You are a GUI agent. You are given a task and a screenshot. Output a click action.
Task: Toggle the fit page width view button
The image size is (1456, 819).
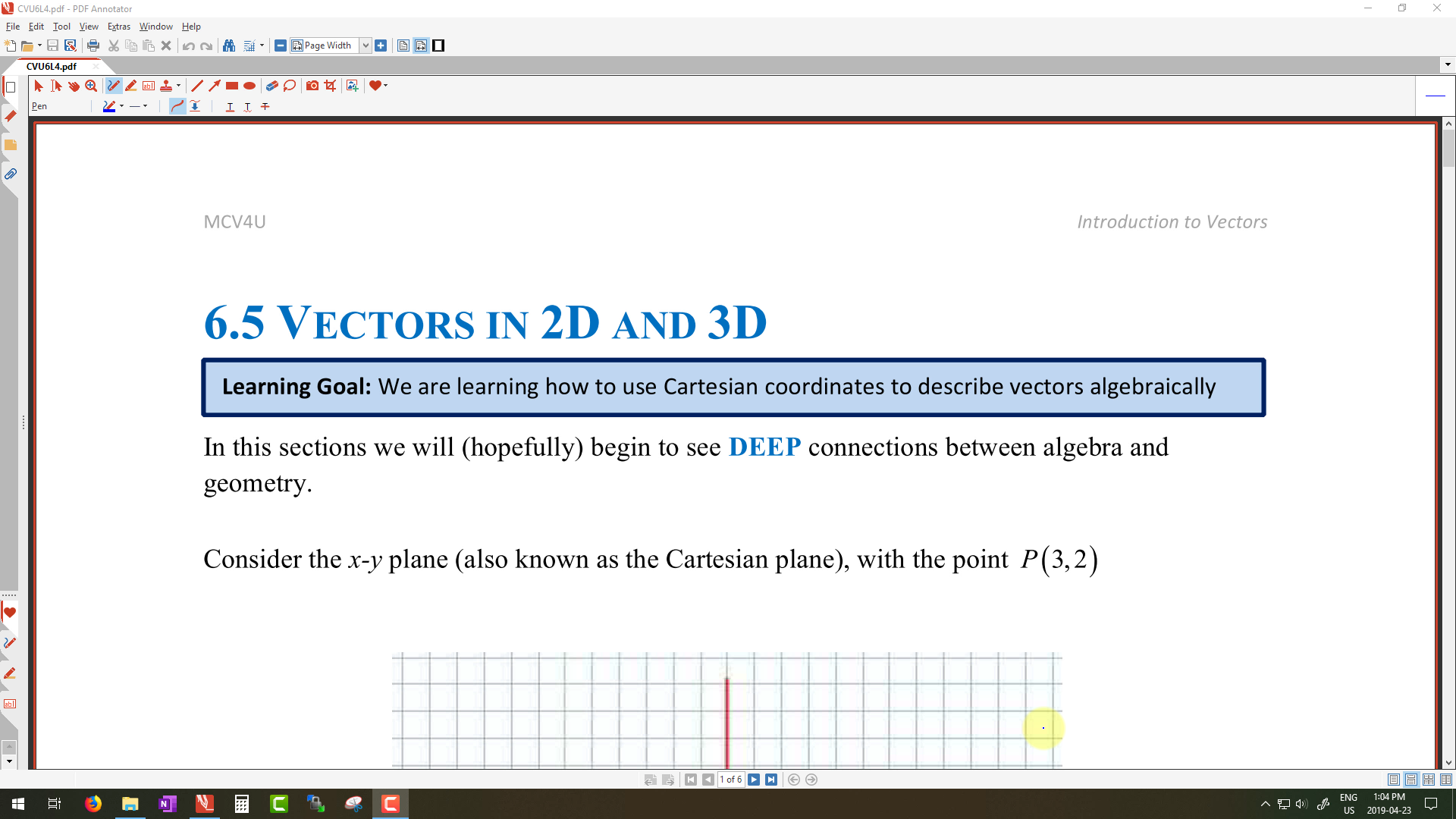[421, 45]
